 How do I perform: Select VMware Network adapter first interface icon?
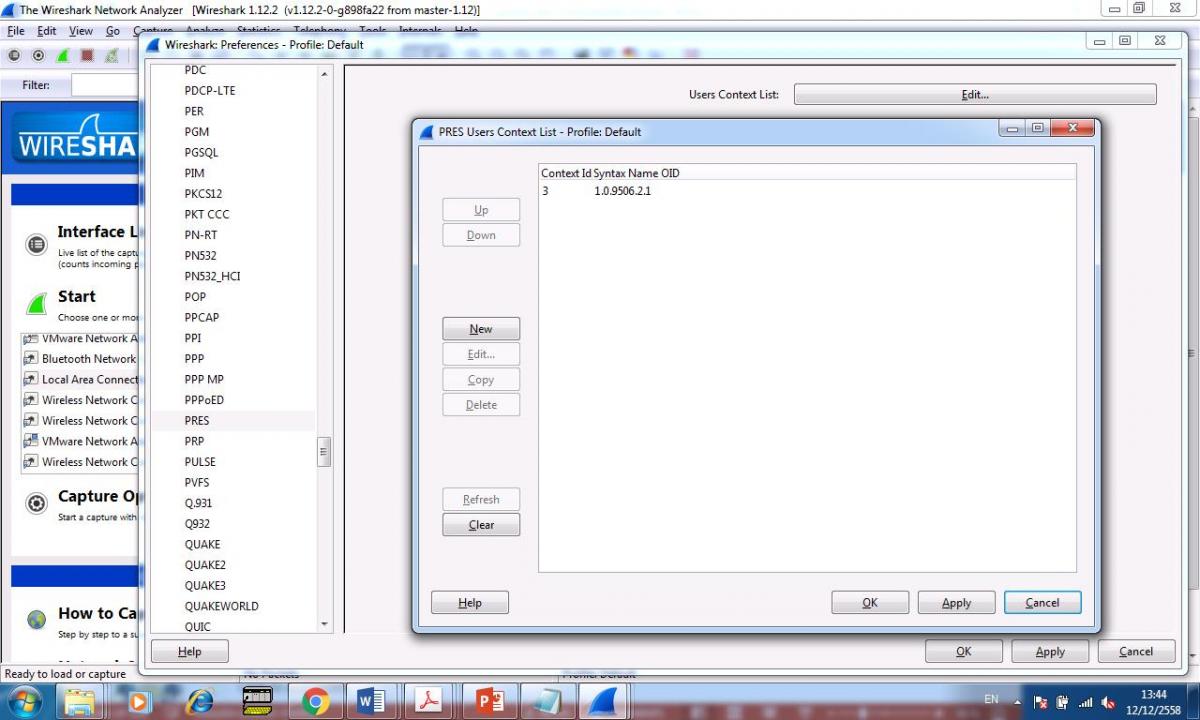[x=31, y=338]
